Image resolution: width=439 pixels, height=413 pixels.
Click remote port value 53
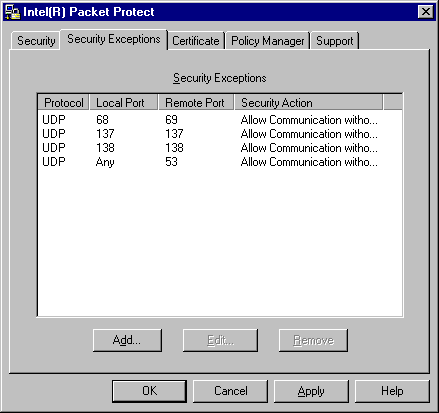[171, 162]
